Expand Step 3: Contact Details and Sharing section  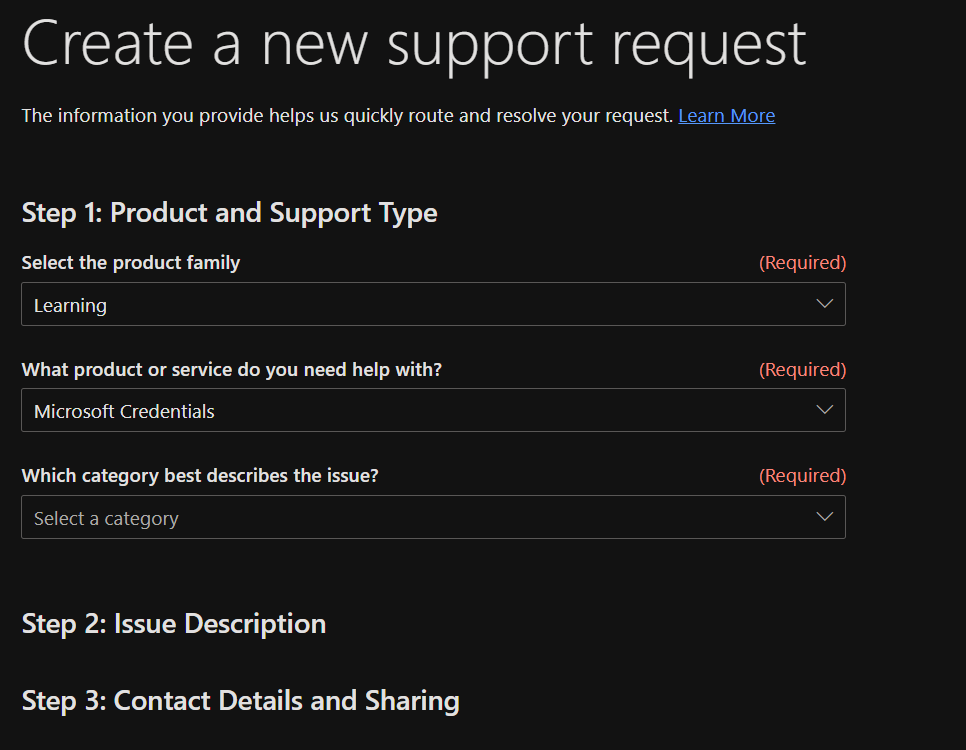[x=240, y=701]
